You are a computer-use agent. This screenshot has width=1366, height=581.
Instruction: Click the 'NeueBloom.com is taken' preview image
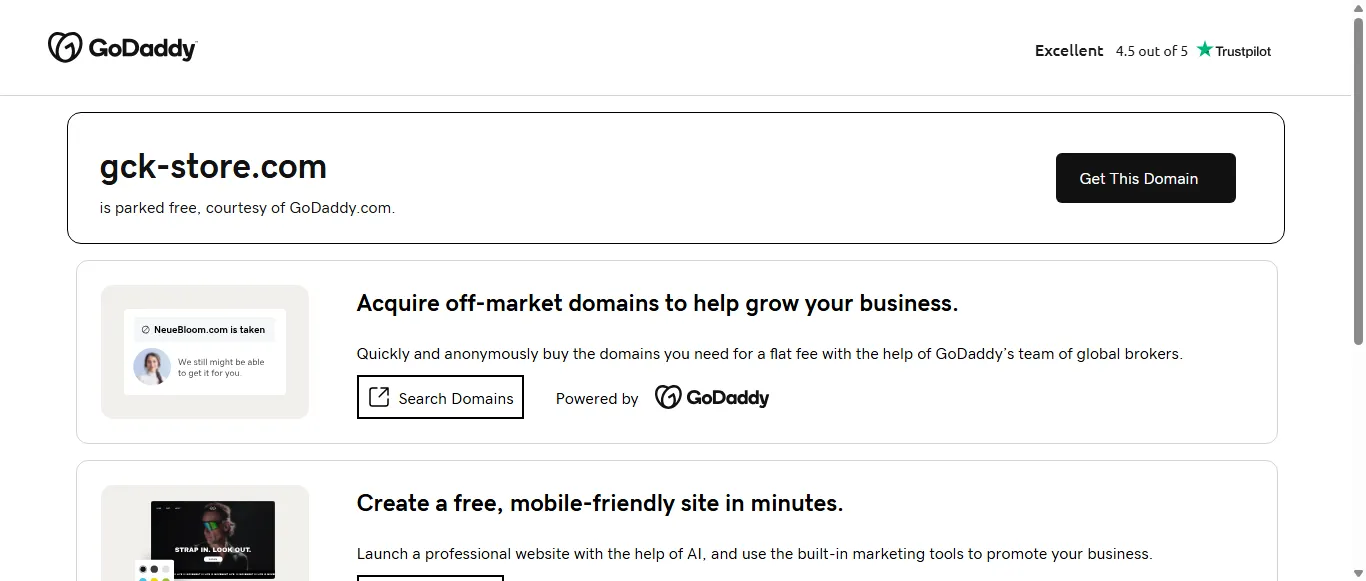click(x=205, y=351)
